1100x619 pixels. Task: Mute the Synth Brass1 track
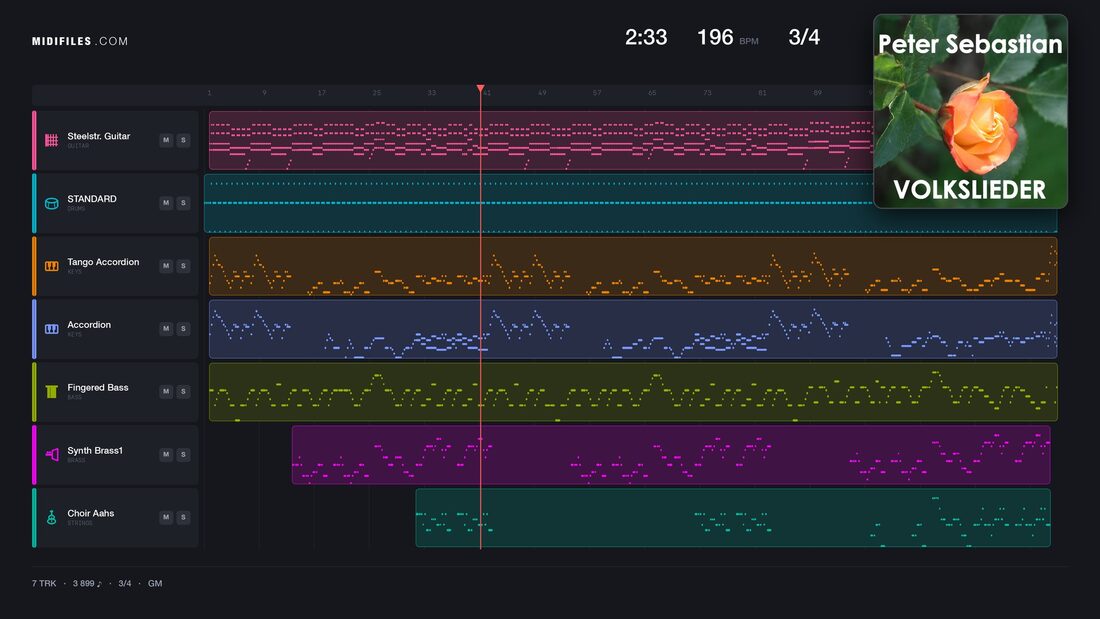[166, 454]
